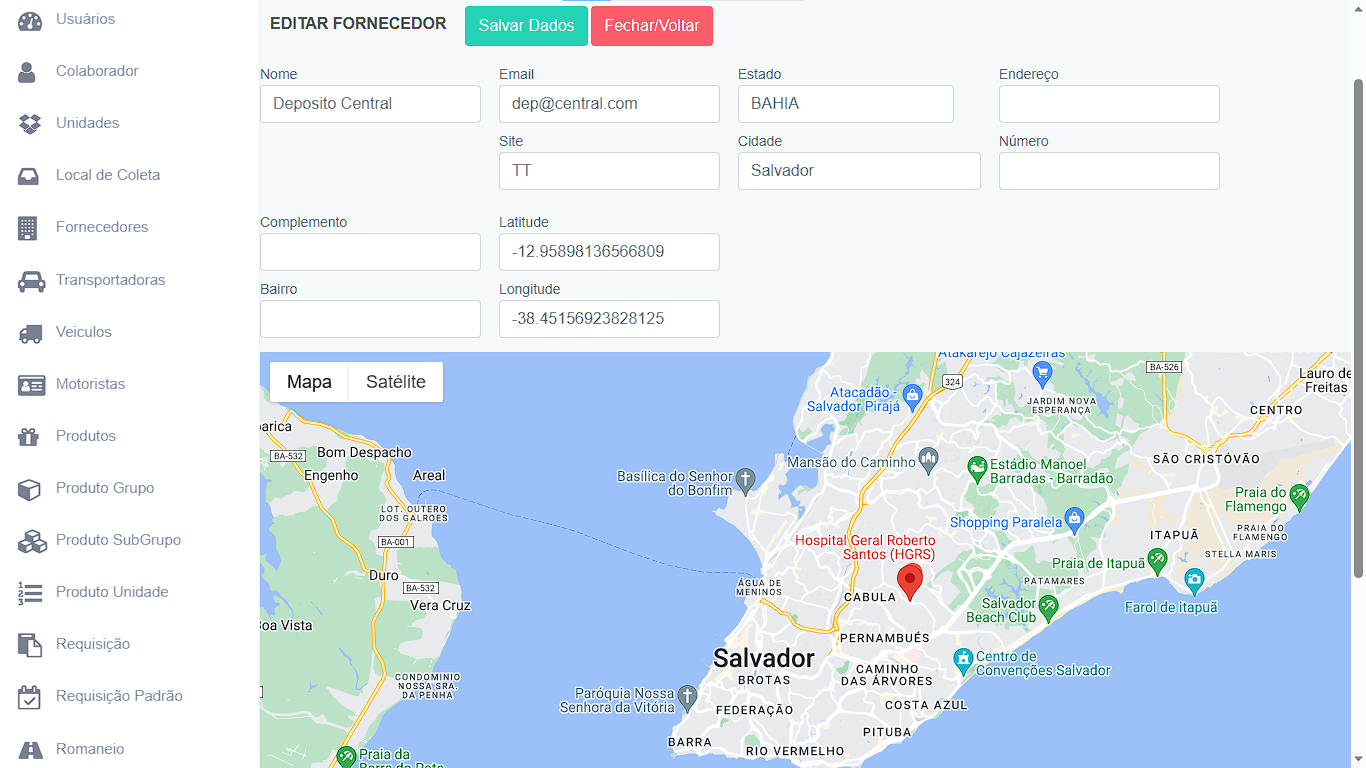The width and height of the screenshot is (1366, 768).
Task: Focus the empty Endereço input field
Action: click(1109, 104)
